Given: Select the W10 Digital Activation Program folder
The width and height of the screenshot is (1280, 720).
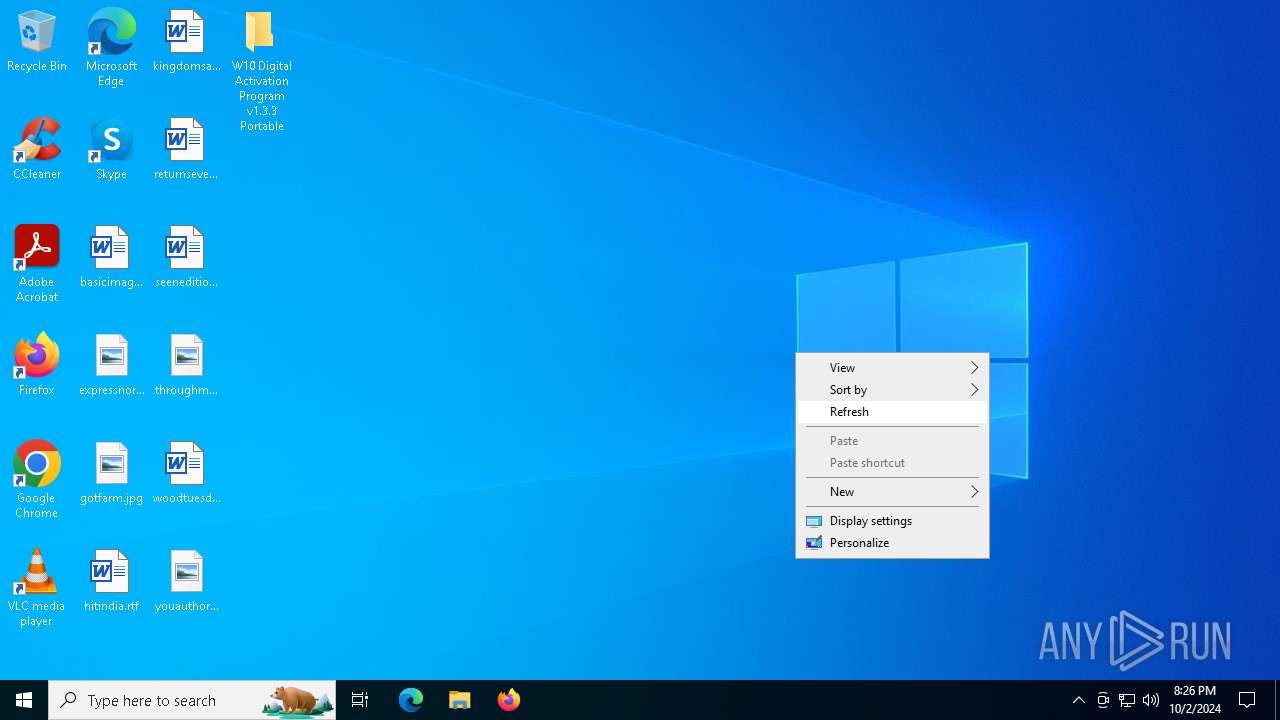Looking at the screenshot, I should 261,72.
